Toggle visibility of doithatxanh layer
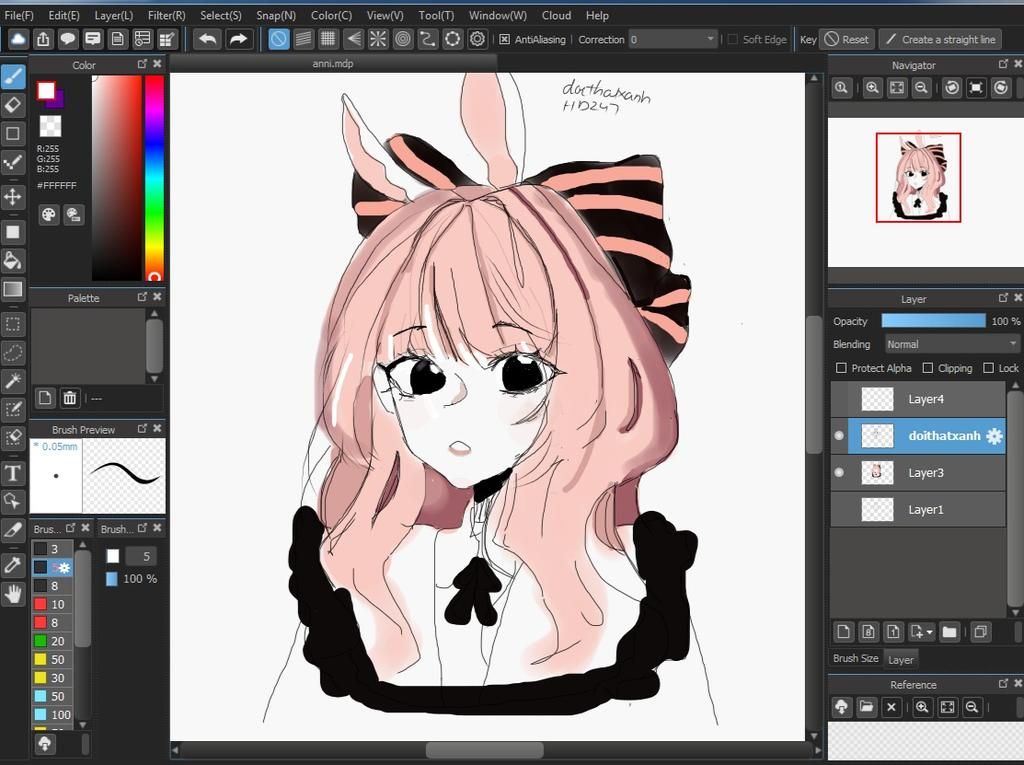1024x765 pixels. (839, 436)
